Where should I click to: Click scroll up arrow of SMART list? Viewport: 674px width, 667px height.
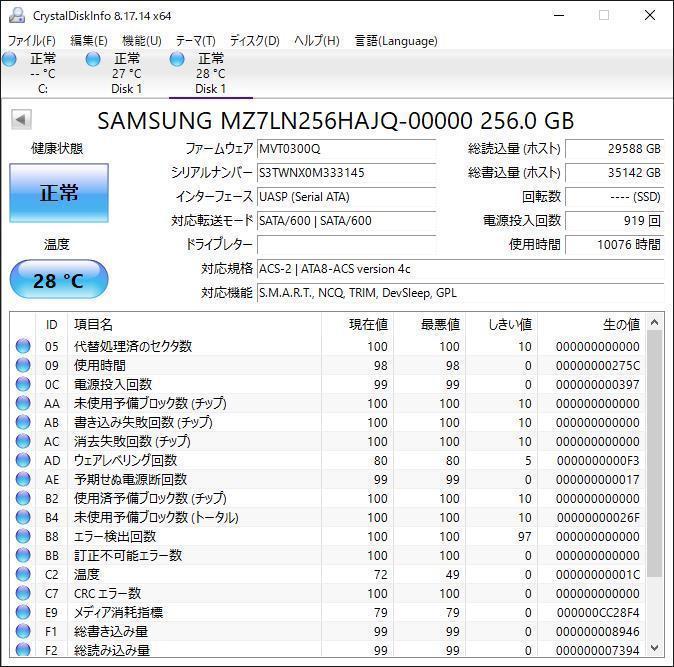(x=654, y=322)
